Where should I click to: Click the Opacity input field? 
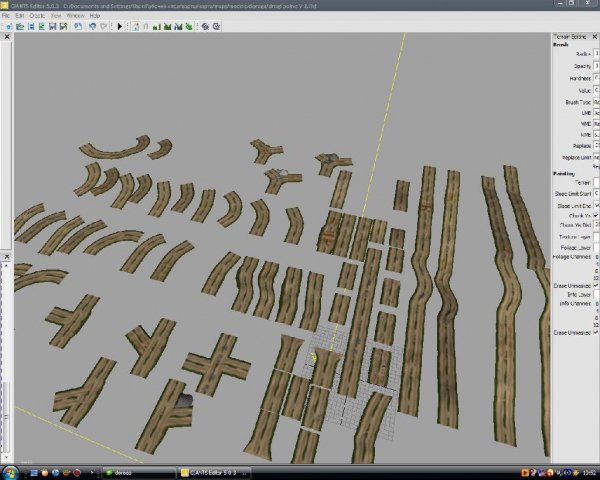click(x=596, y=66)
